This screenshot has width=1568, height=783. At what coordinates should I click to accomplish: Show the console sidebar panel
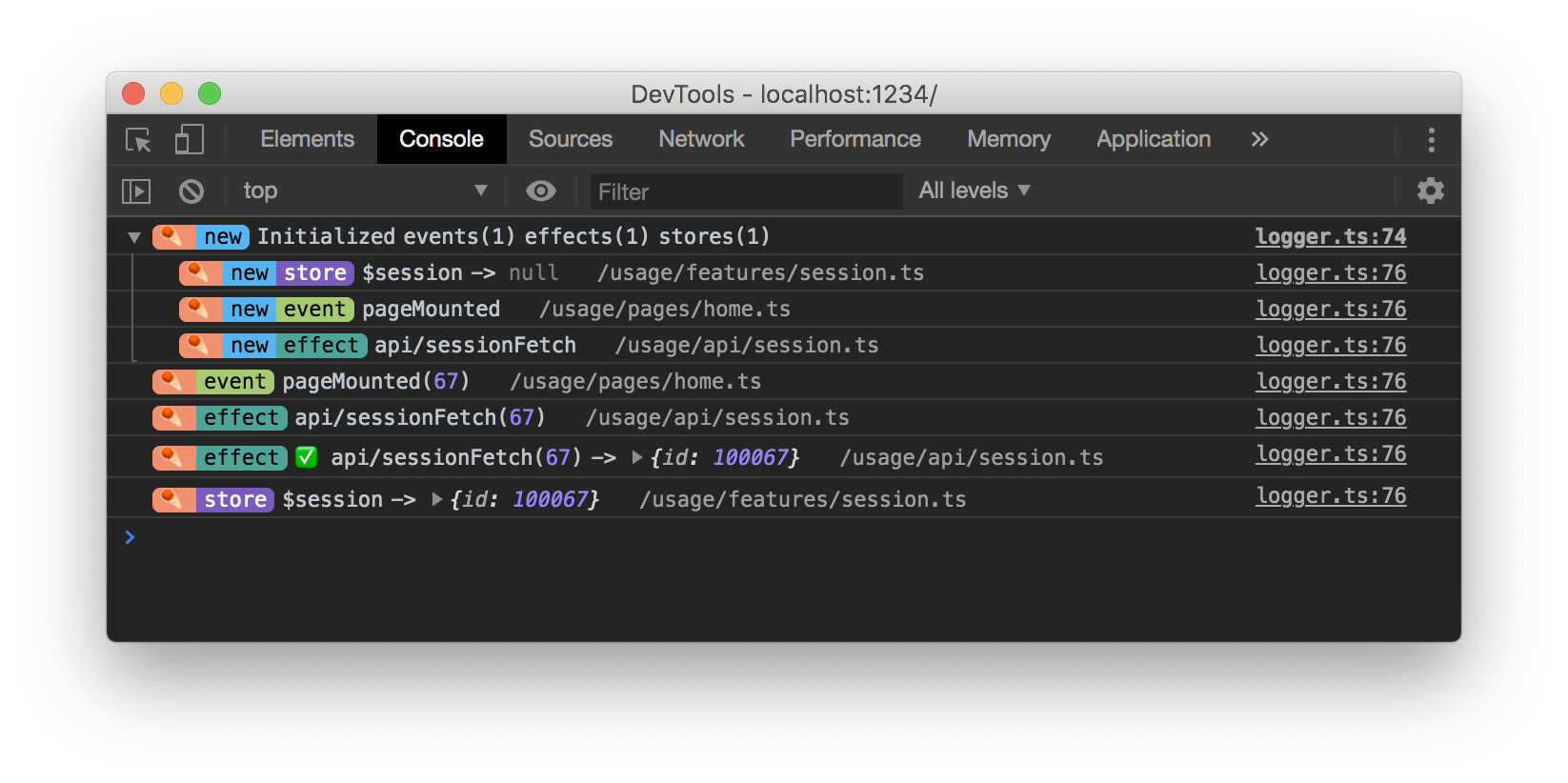(x=136, y=191)
